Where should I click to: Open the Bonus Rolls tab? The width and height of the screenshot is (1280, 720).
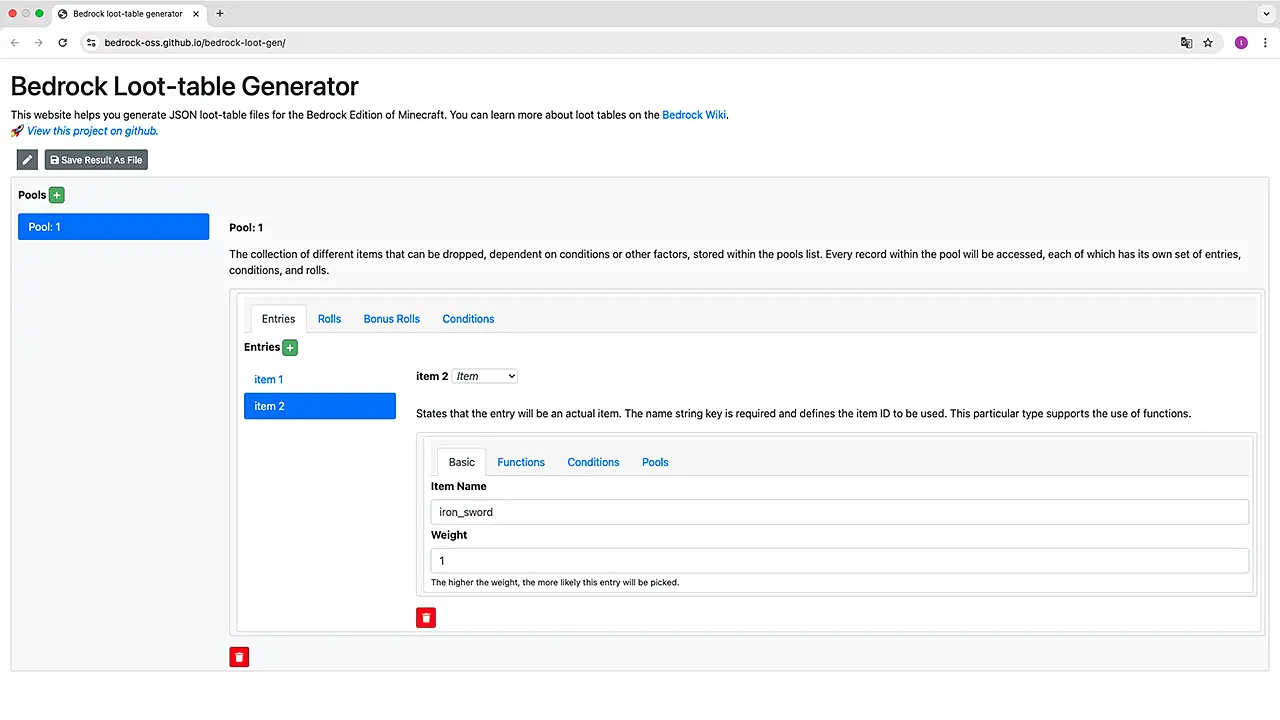391,319
